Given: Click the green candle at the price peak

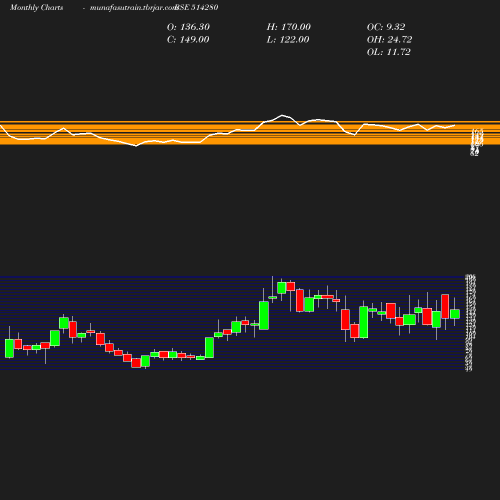Looking at the screenshot, I should point(282,288).
